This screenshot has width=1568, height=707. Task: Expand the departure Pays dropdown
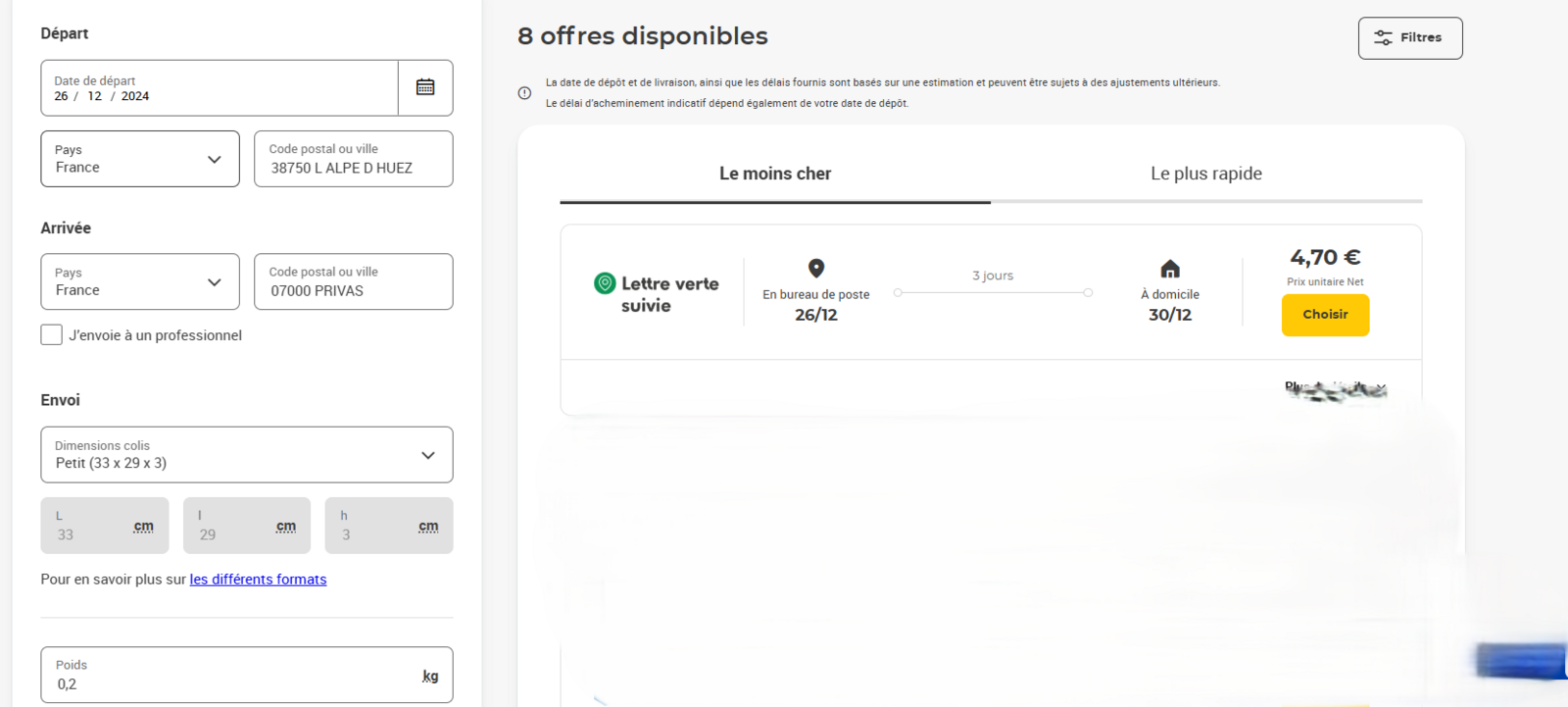(x=140, y=159)
